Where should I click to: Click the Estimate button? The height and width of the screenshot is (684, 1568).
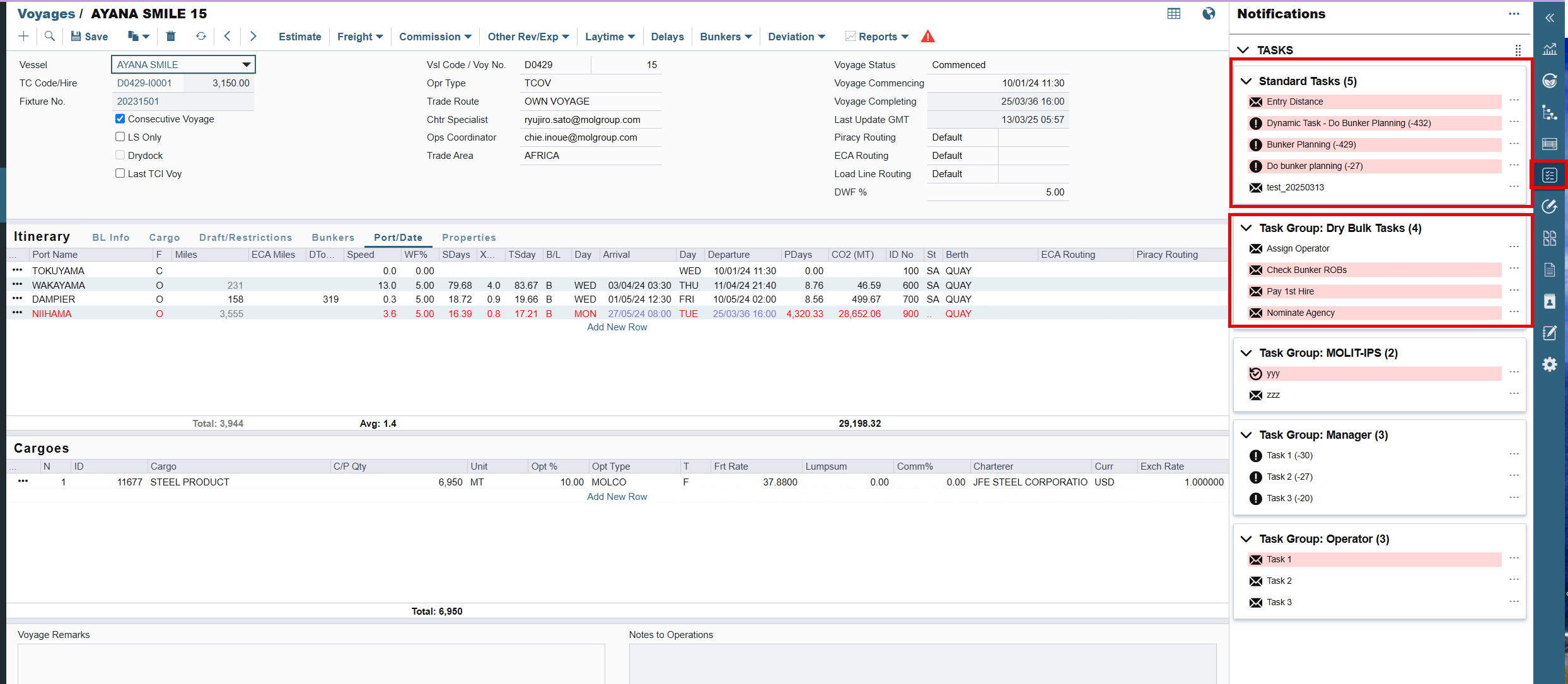point(299,37)
